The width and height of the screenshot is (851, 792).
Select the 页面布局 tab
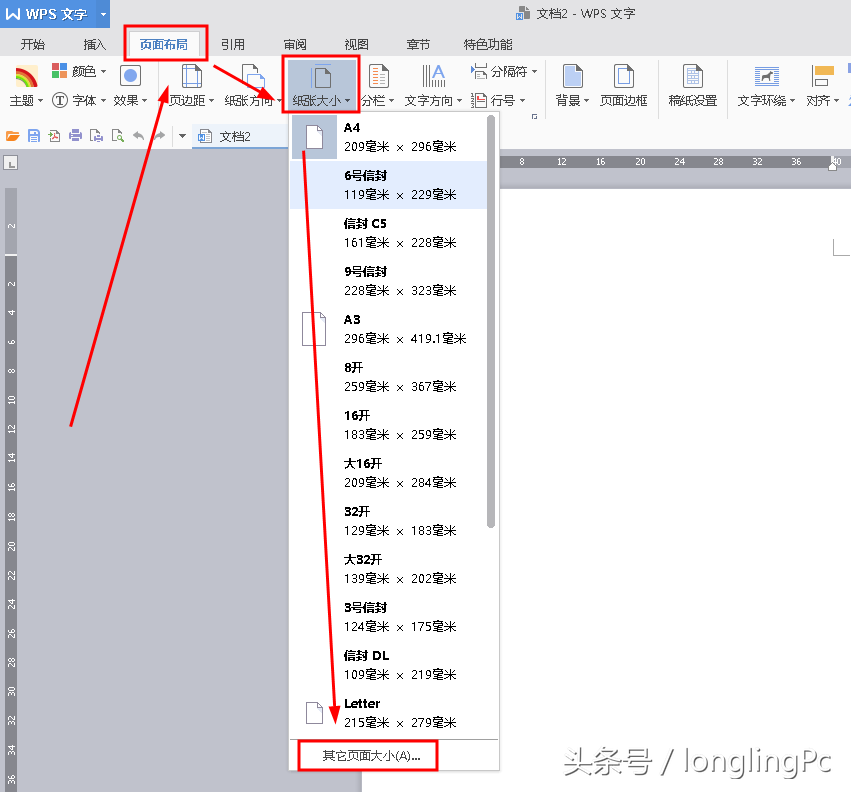pos(164,44)
